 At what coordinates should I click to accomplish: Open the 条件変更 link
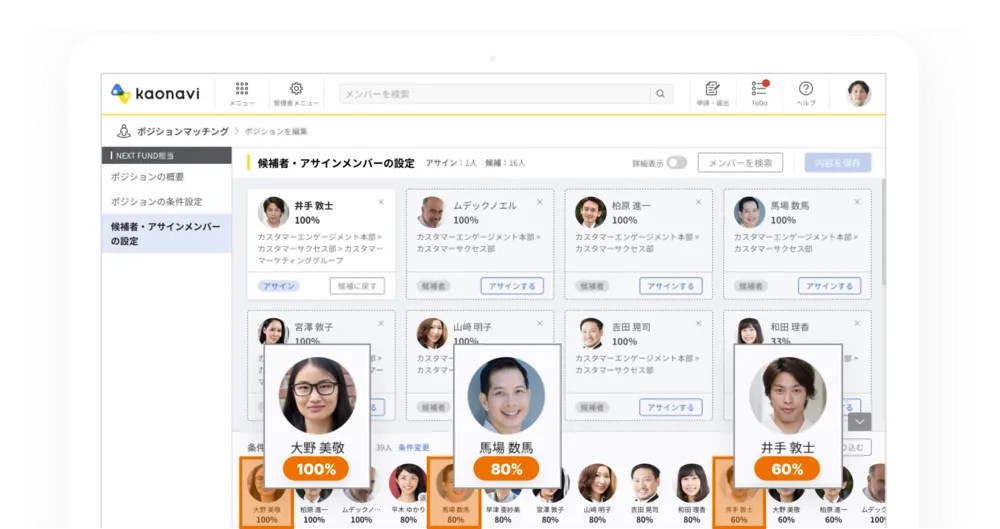[x=414, y=448]
